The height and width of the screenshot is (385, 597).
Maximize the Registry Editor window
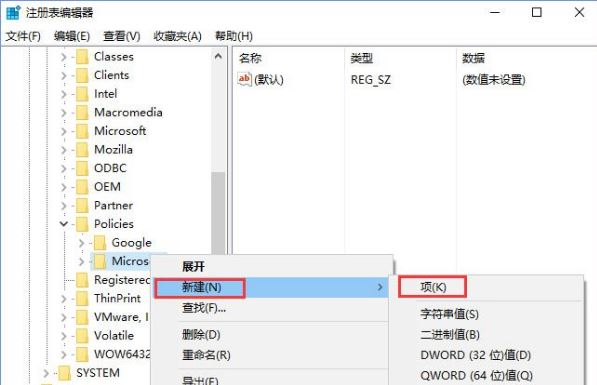[537, 13]
